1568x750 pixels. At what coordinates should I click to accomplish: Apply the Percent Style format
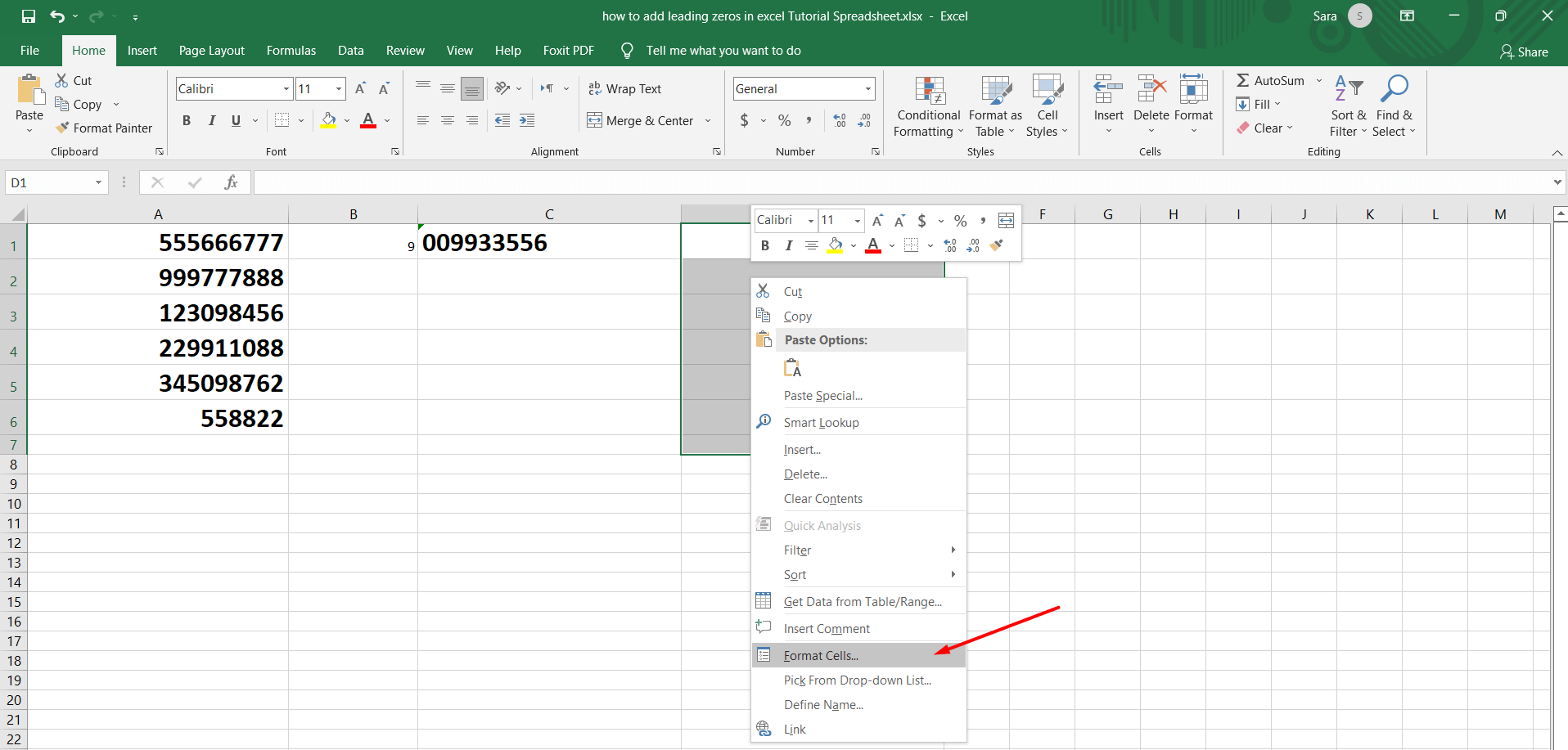[784, 120]
